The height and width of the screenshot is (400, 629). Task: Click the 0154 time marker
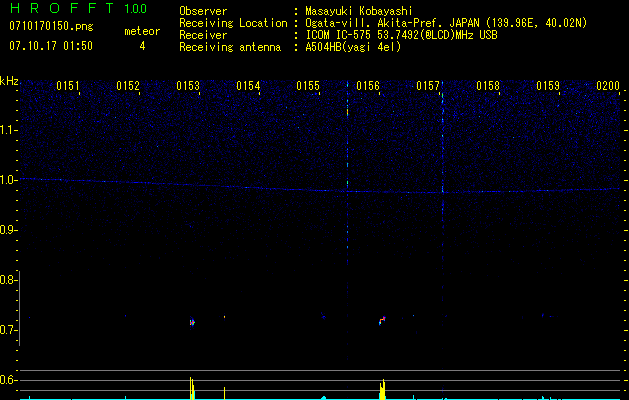(x=248, y=86)
